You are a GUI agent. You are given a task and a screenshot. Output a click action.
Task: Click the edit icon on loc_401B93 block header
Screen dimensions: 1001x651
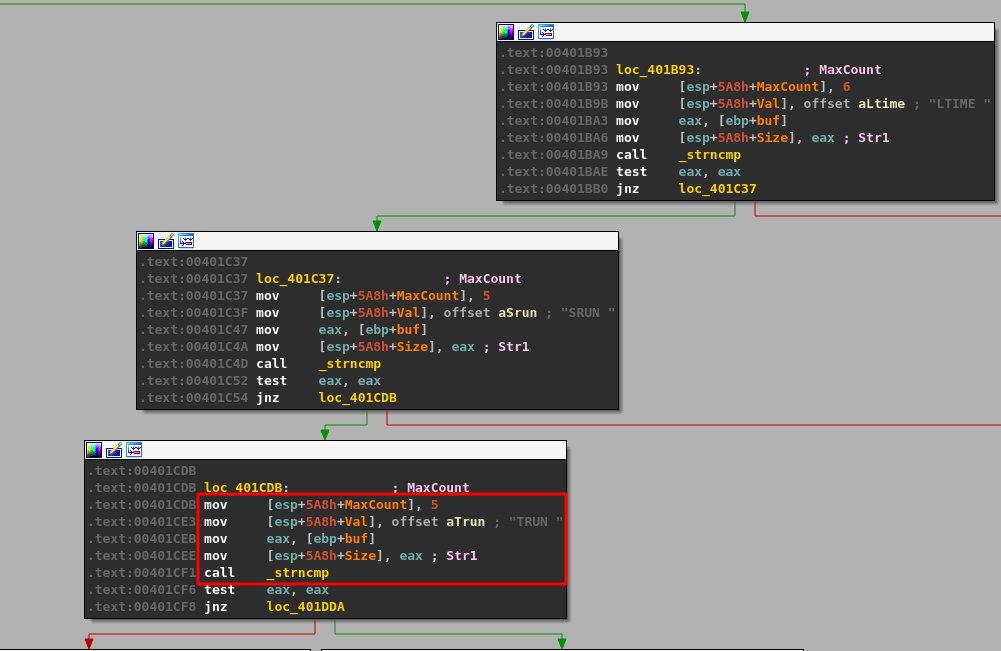point(526,32)
